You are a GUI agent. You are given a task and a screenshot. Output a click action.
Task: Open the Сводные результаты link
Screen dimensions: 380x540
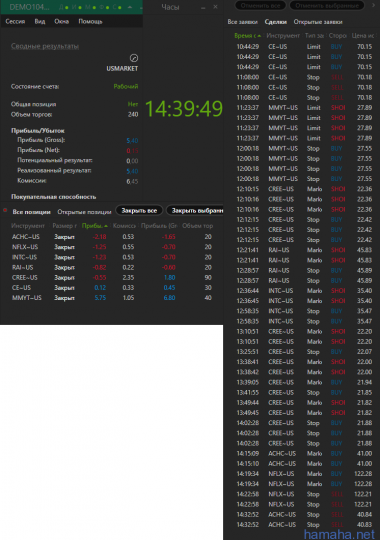click(45, 46)
